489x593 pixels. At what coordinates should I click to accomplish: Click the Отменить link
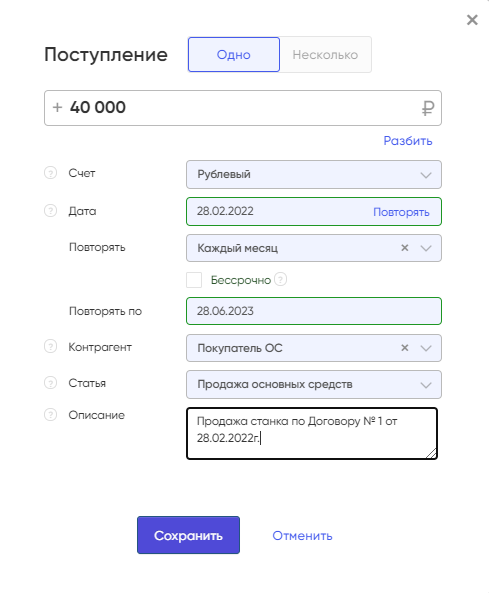tap(302, 536)
